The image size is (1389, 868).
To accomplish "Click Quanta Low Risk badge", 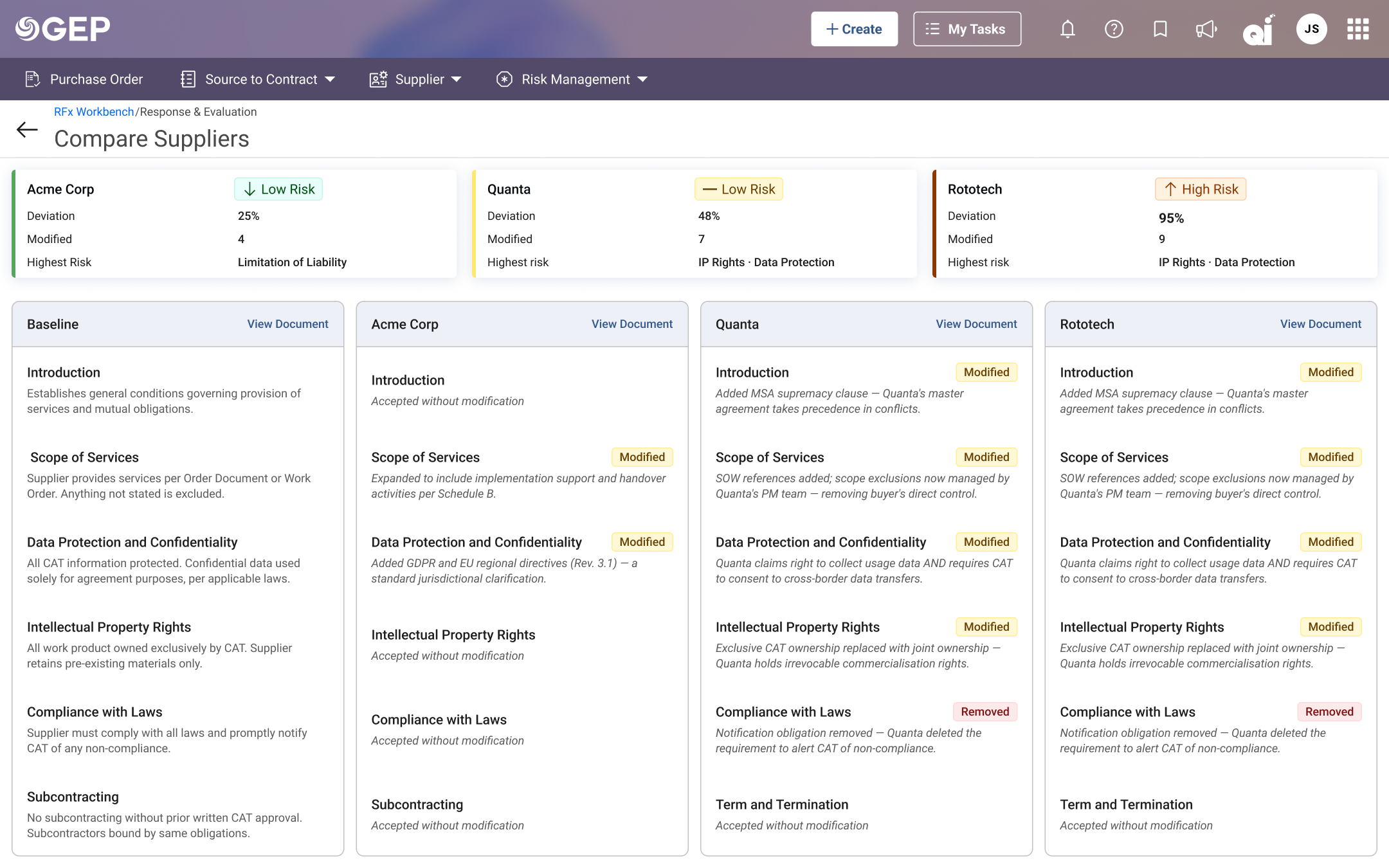I will (739, 189).
